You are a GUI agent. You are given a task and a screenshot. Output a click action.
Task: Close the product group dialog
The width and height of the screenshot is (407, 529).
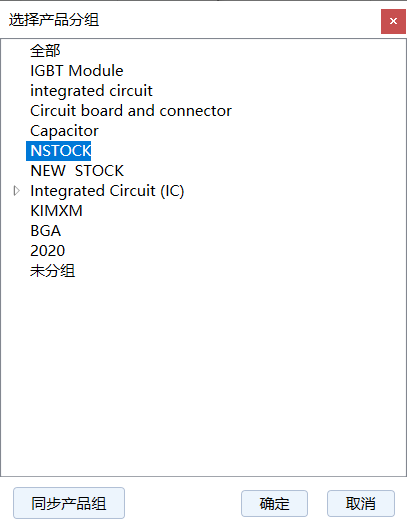pyautogui.click(x=393, y=21)
